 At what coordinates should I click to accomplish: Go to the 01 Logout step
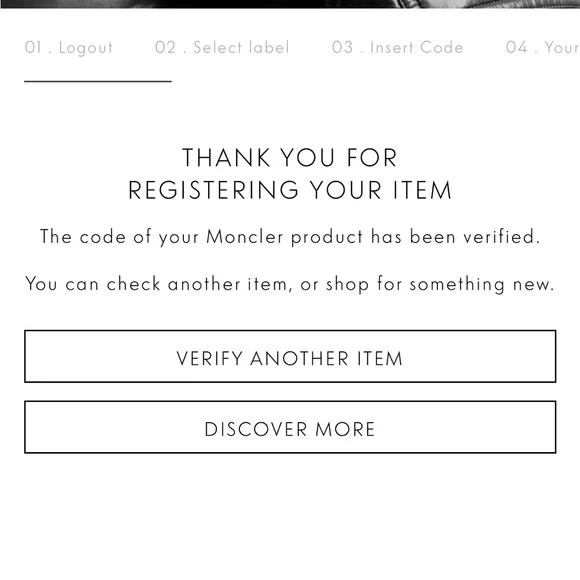69,48
